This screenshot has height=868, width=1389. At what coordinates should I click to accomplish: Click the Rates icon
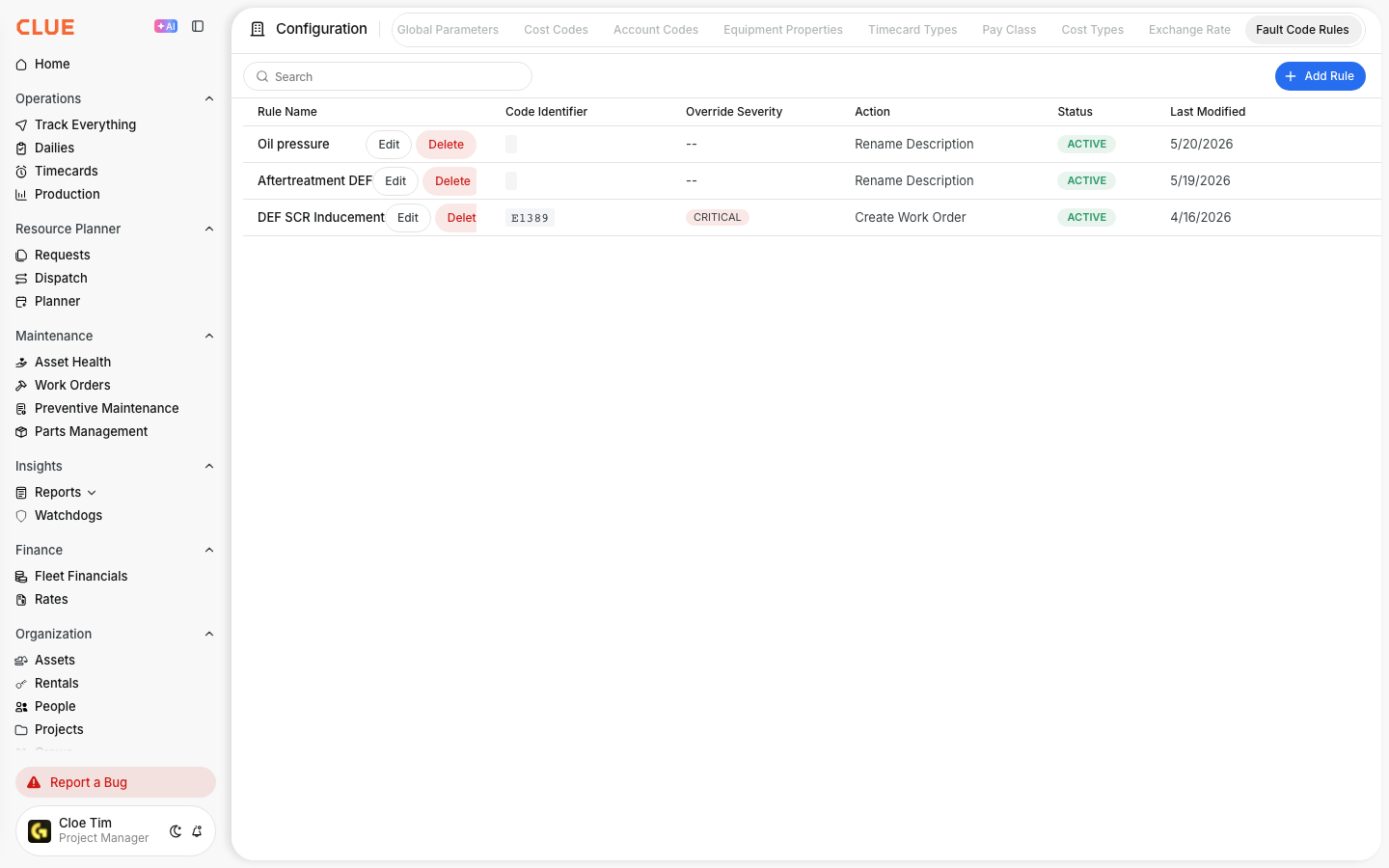tap(21, 600)
